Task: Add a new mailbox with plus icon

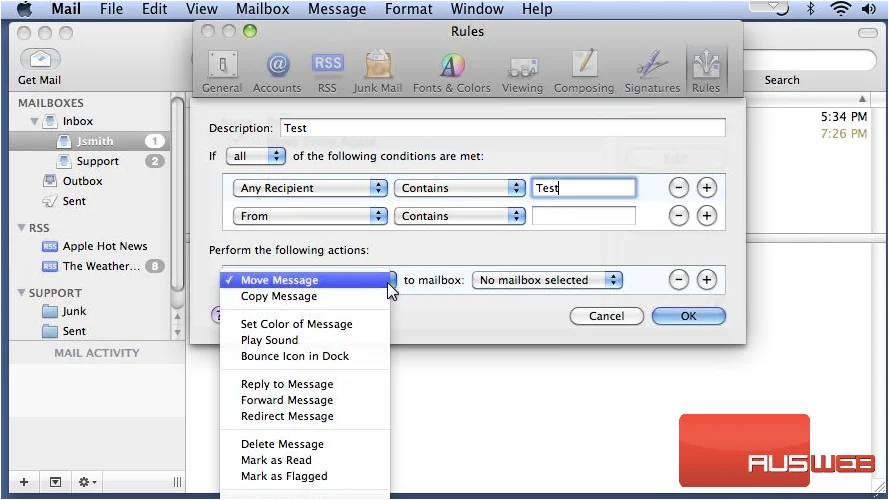Action: (24, 482)
